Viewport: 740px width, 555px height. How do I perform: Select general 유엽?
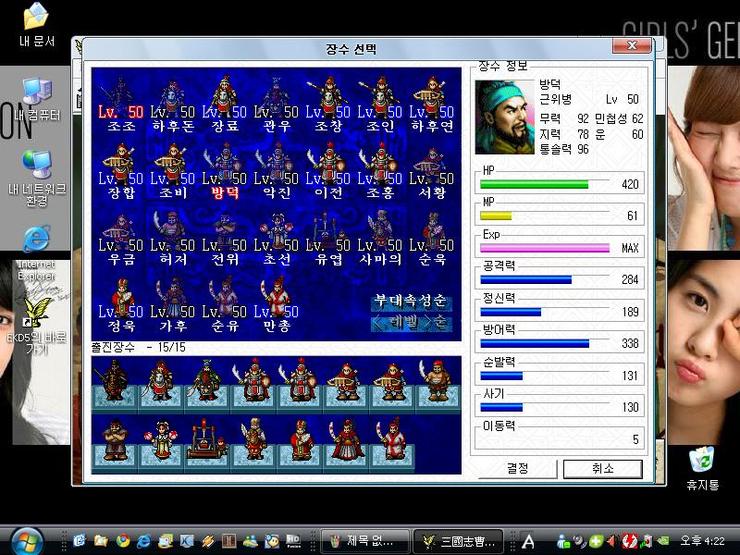[x=328, y=238]
